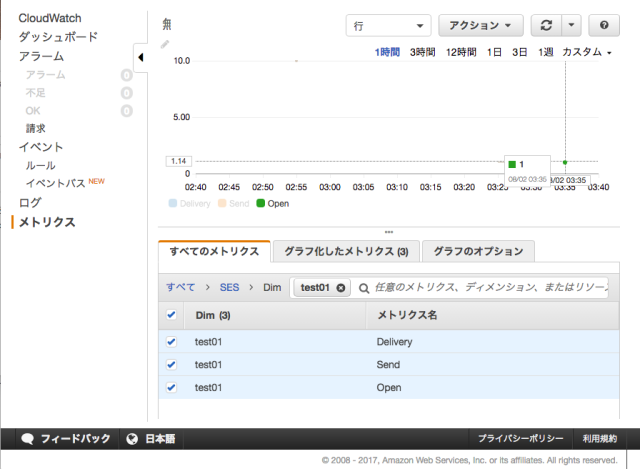Expand the refresh options dropdown arrow
The height and width of the screenshot is (469, 640).
(x=571, y=25)
